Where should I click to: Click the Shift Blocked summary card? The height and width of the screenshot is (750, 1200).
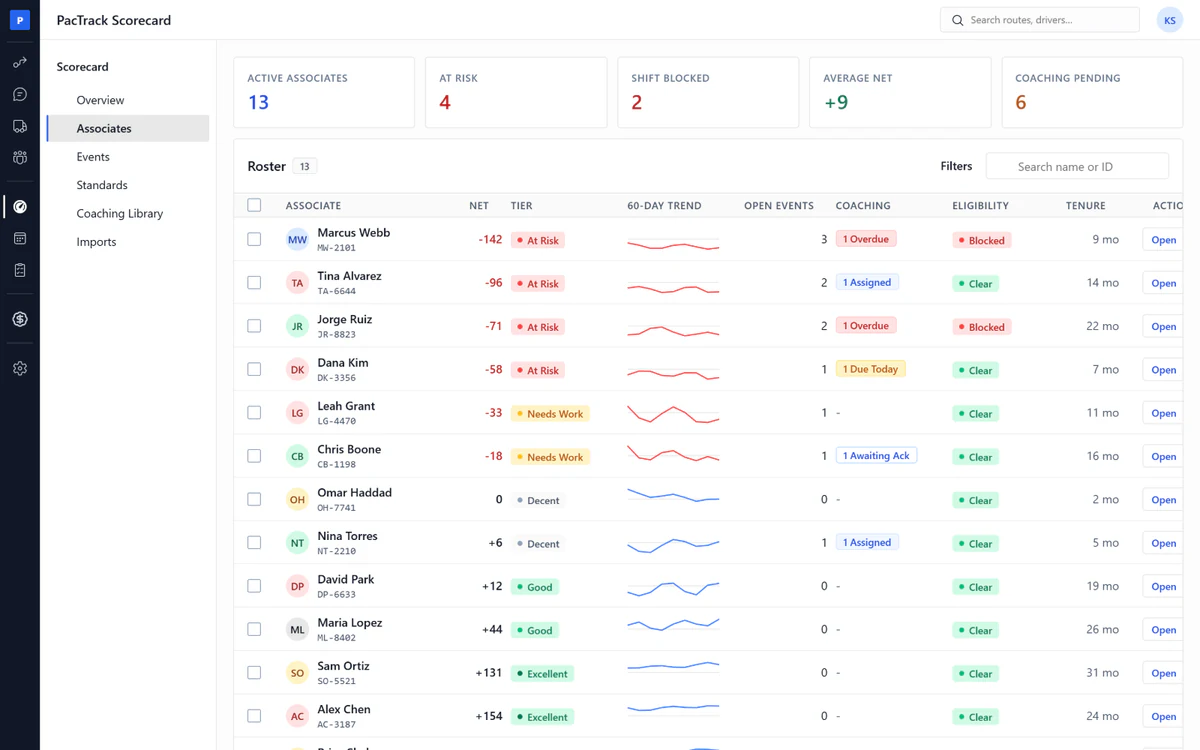tap(708, 92)
